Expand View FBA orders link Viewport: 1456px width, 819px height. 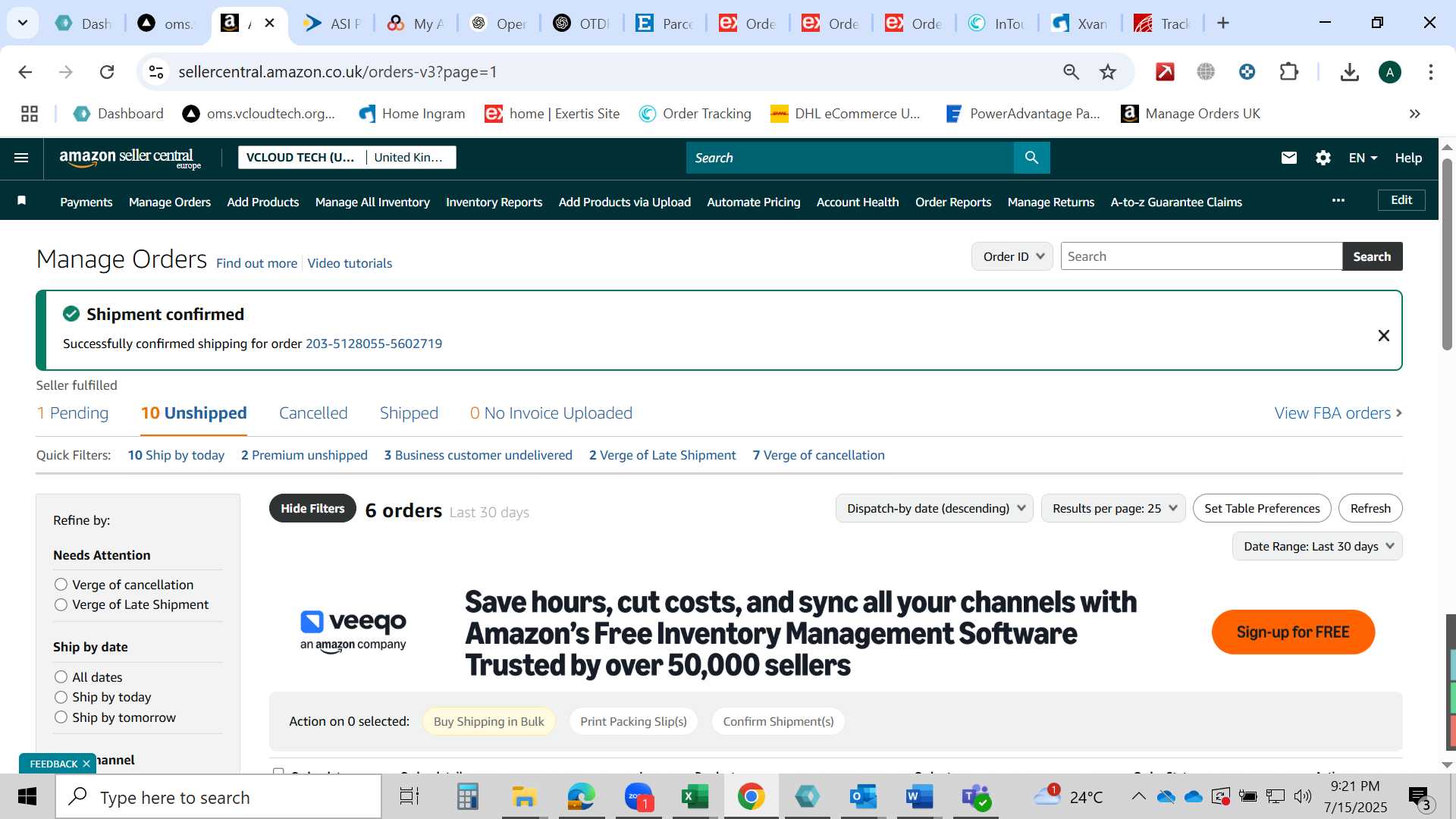(1338, 413)
